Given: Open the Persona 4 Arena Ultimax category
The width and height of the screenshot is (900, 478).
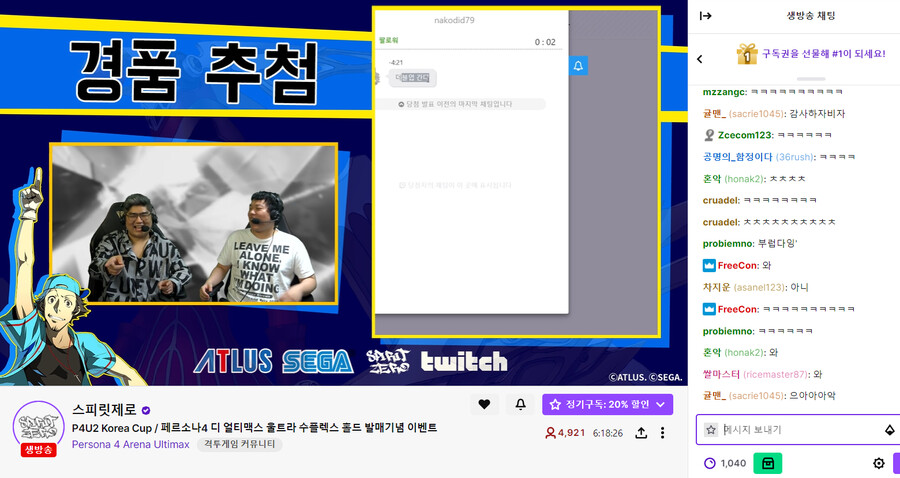Looking at the screenshot, I should click(130, 444).
